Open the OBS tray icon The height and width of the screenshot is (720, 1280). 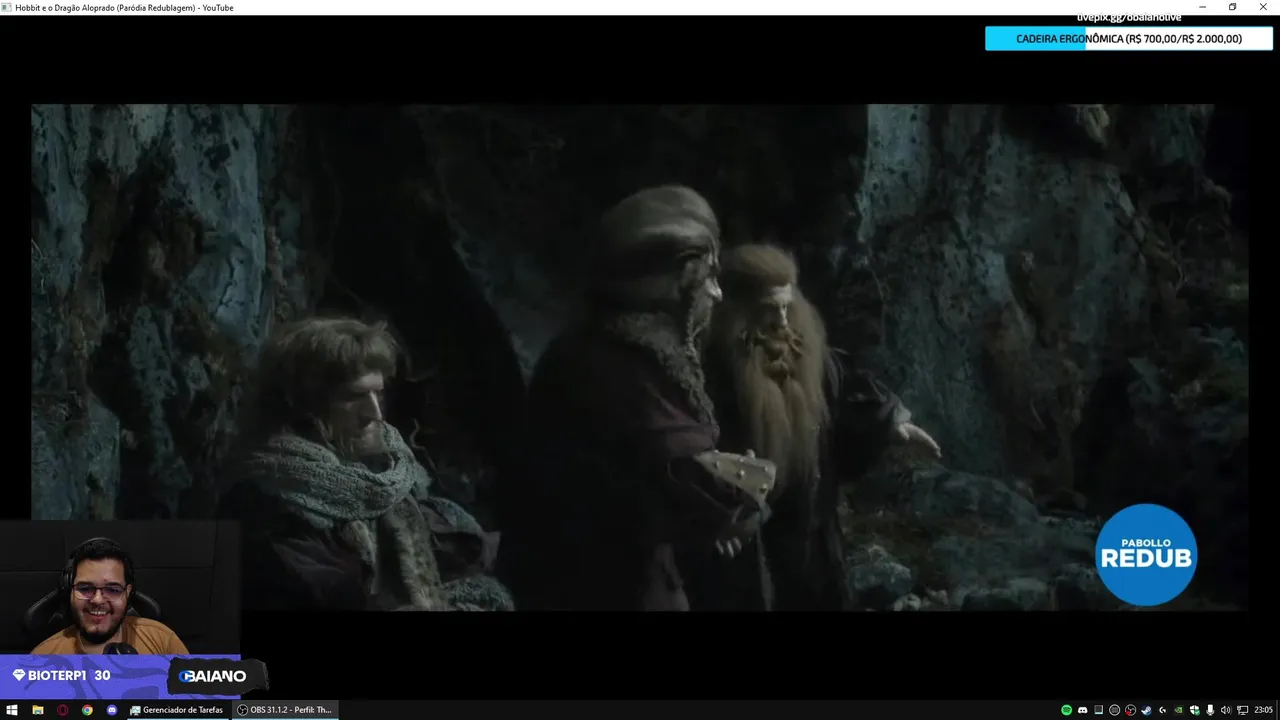tap(1130, 710)
